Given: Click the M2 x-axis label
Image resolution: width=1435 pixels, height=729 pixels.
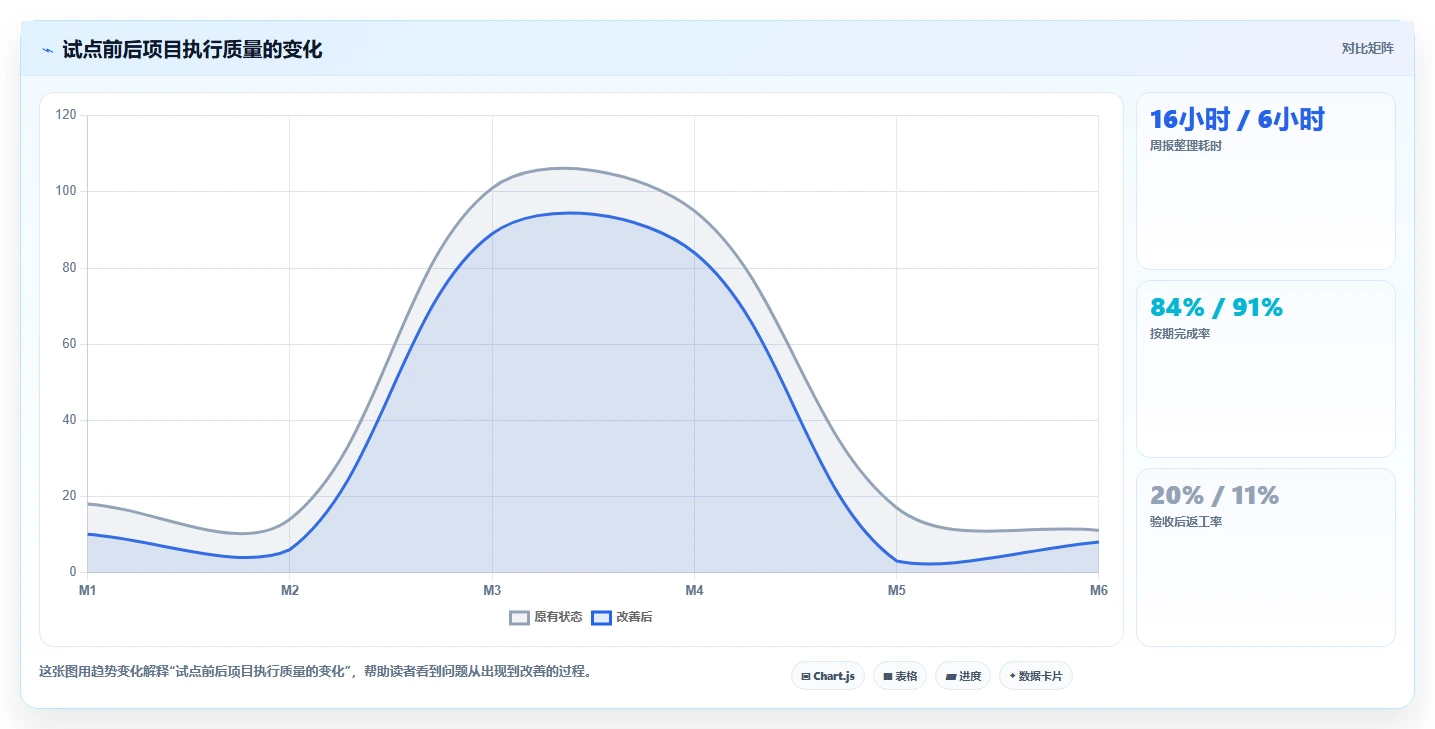Looking at the screenshot, I should pyautogui.click(x=290, y=590).
